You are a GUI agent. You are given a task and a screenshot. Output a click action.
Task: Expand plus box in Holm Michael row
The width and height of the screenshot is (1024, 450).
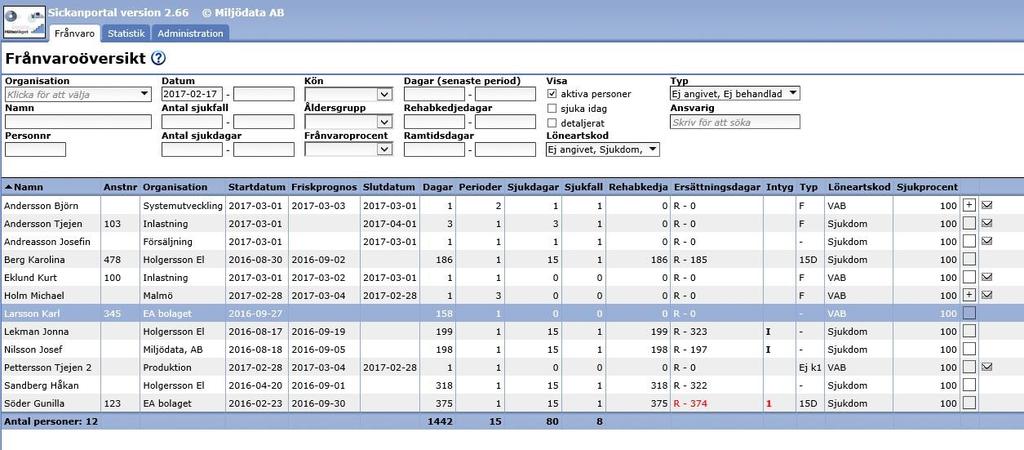pyautogui.click(x=969, y=295)
